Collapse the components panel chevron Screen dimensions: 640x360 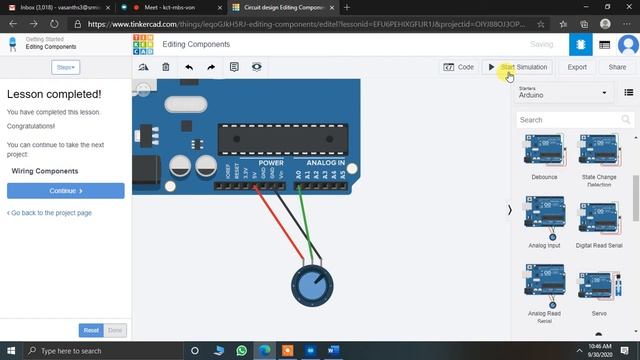[x=509, y=210]
